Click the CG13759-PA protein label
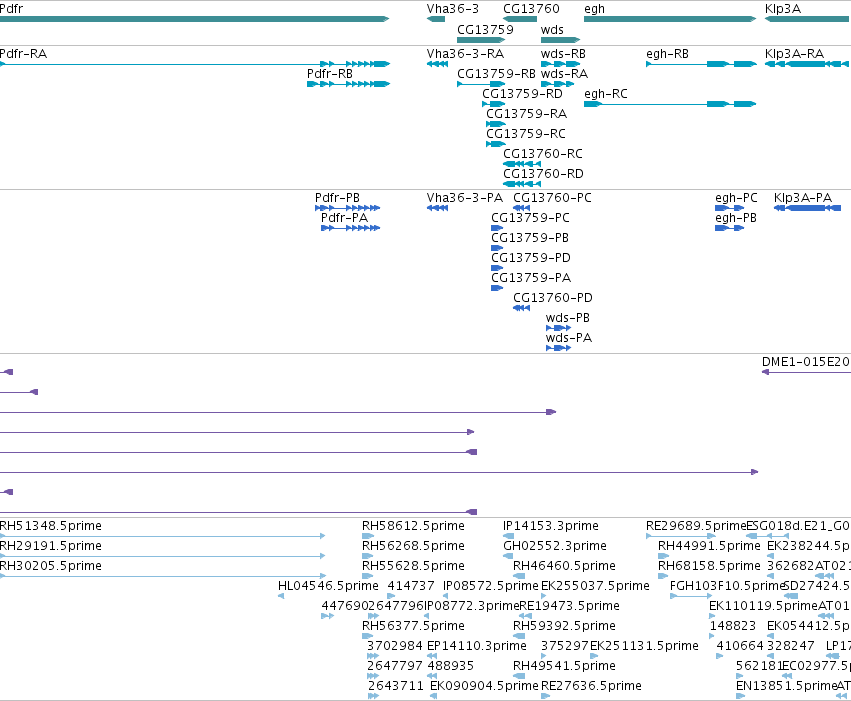851x701 pixels. click(x=531, y=278)
